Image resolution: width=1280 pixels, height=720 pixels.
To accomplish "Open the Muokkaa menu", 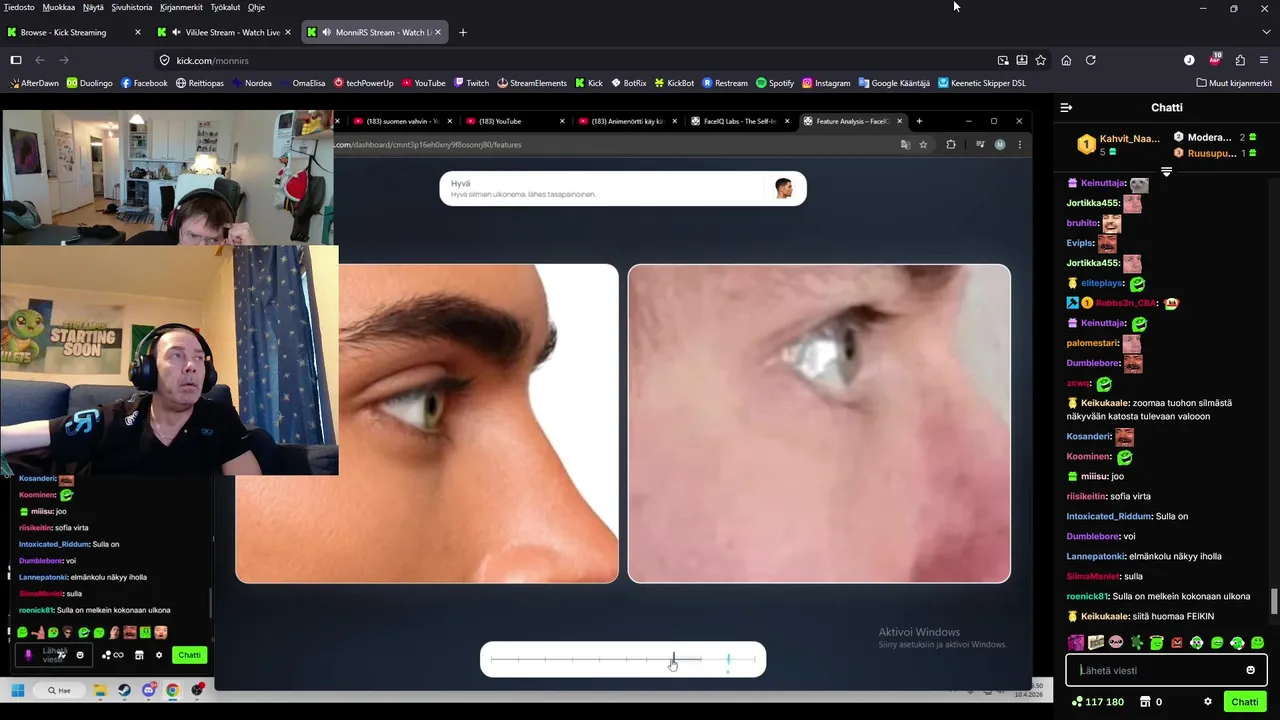I will click(58, 7).
